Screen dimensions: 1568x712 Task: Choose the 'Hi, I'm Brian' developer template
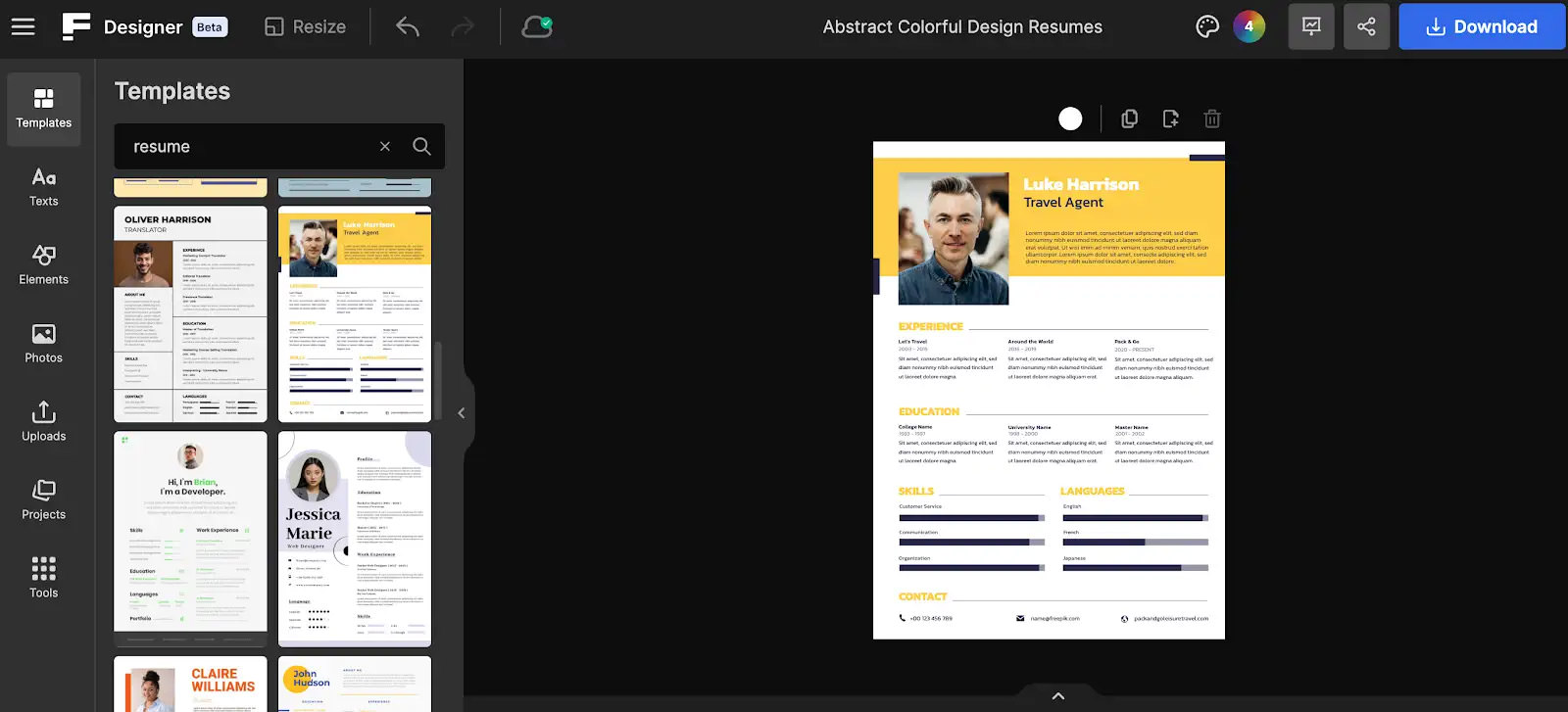(x=190, y=539)
